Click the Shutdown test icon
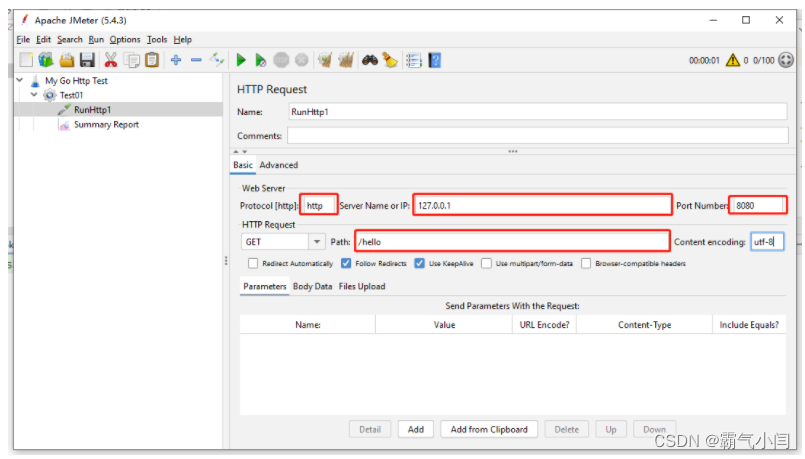Image resolution: width=805 pixels, height=459 pixels. click(302, 61)
